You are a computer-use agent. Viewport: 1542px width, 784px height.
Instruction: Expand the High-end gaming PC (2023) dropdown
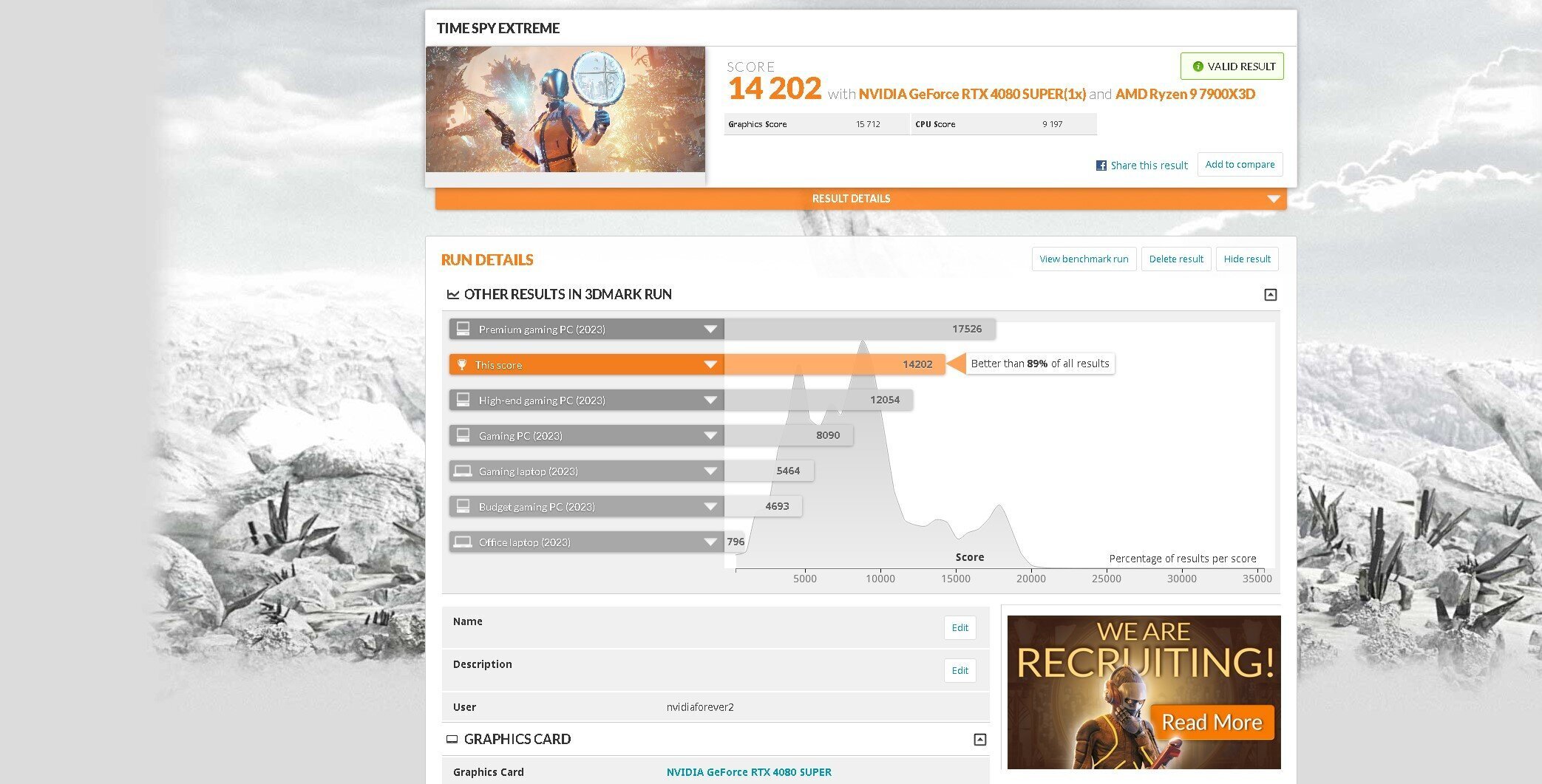[x=710, y=400]
